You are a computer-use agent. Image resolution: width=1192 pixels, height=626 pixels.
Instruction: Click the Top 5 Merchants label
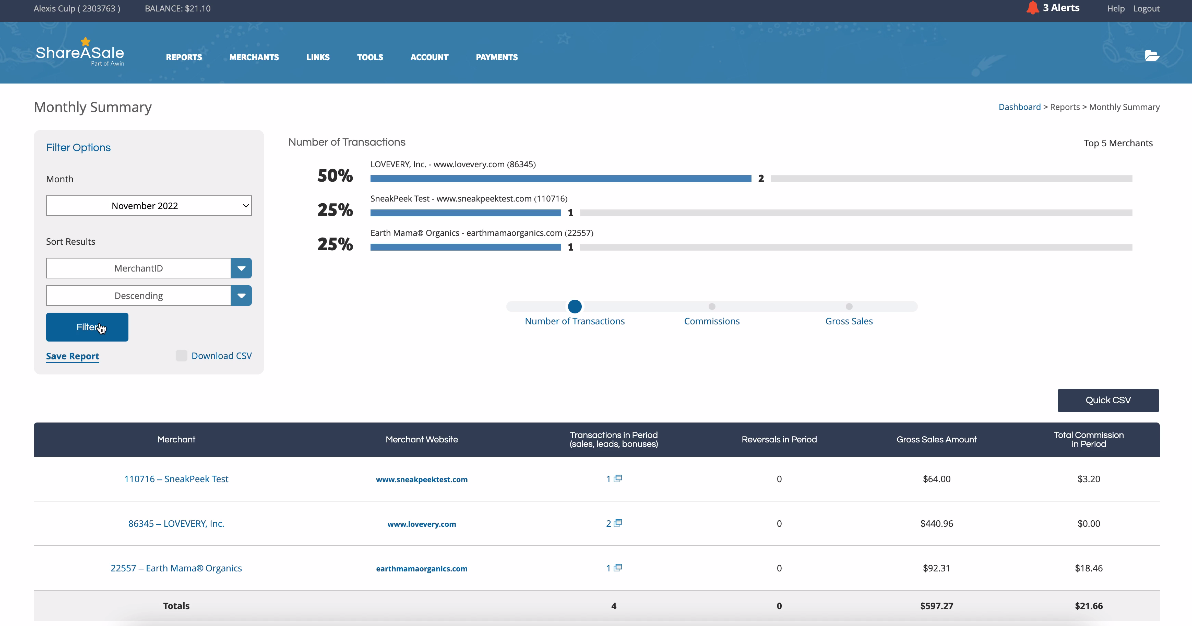pyautogui.click(x=1118, y=143)
